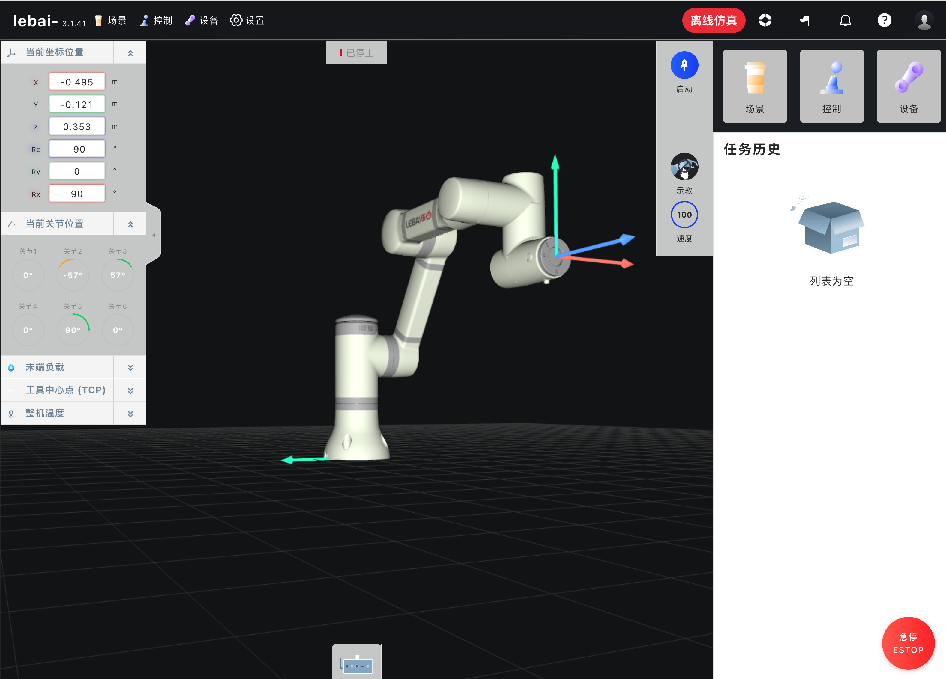The width and height of the screenshot is (946, 679).
Task: Click the 启动 (start) rocket icon
Action: click(684, 65)
